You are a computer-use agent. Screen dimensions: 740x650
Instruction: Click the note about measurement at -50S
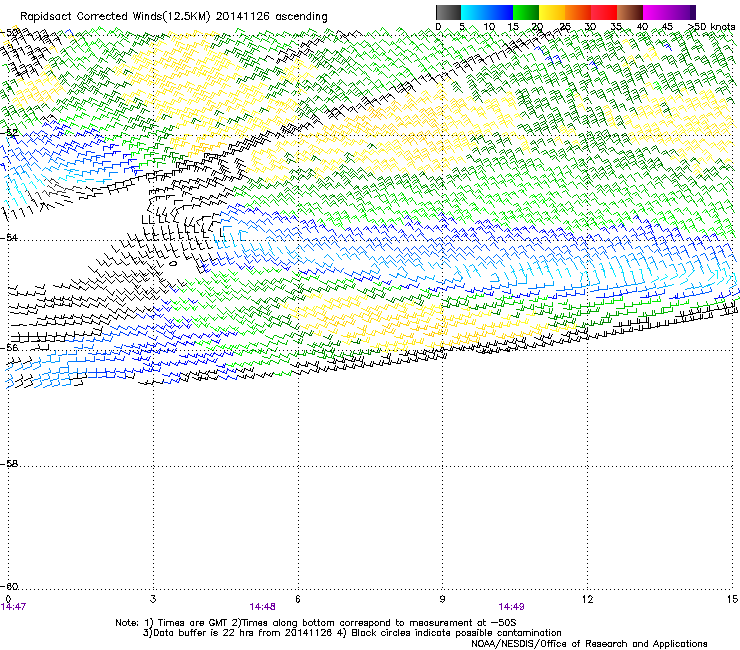pyautogui.click(x=374, y=623)
